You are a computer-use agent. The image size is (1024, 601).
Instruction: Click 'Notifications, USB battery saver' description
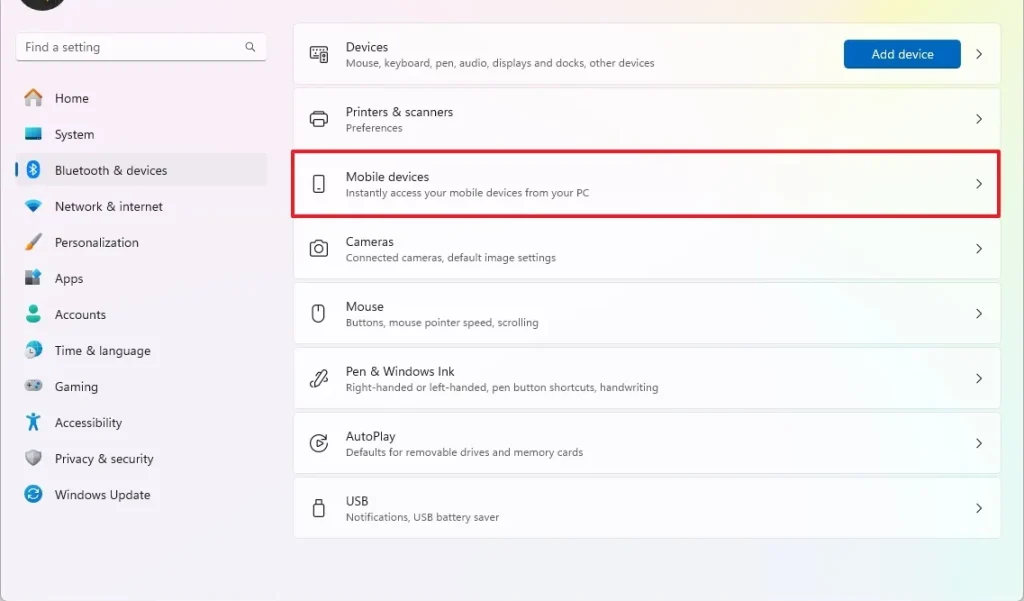(x=422, y=517)
